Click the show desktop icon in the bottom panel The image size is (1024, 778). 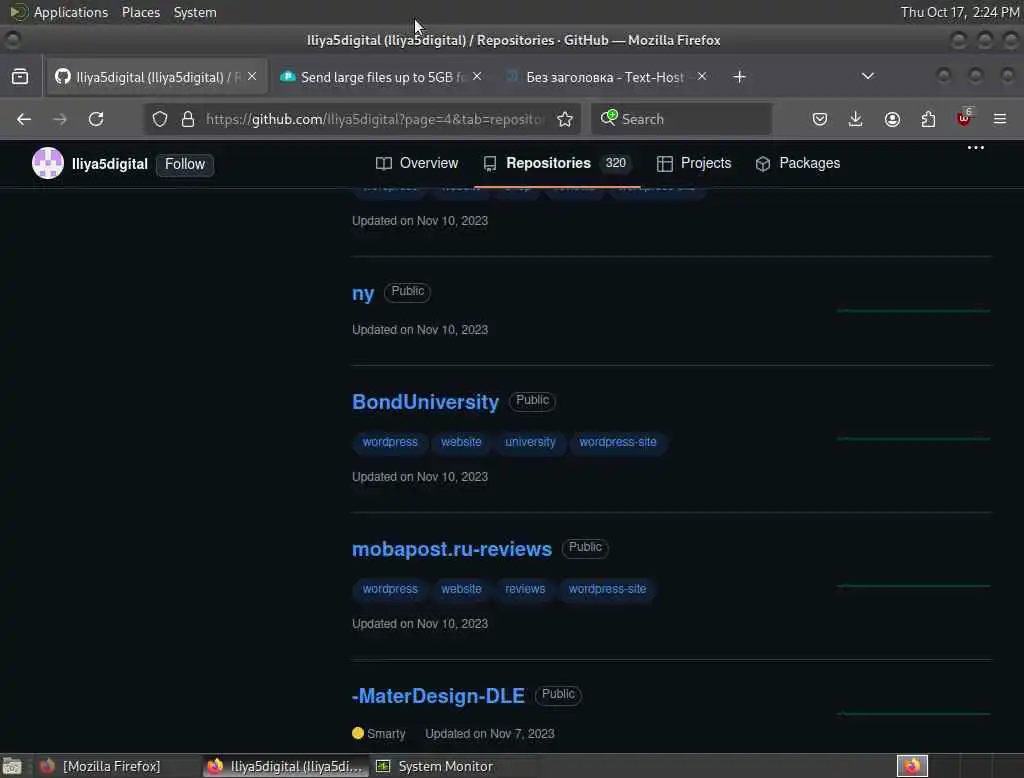point(12,766)
